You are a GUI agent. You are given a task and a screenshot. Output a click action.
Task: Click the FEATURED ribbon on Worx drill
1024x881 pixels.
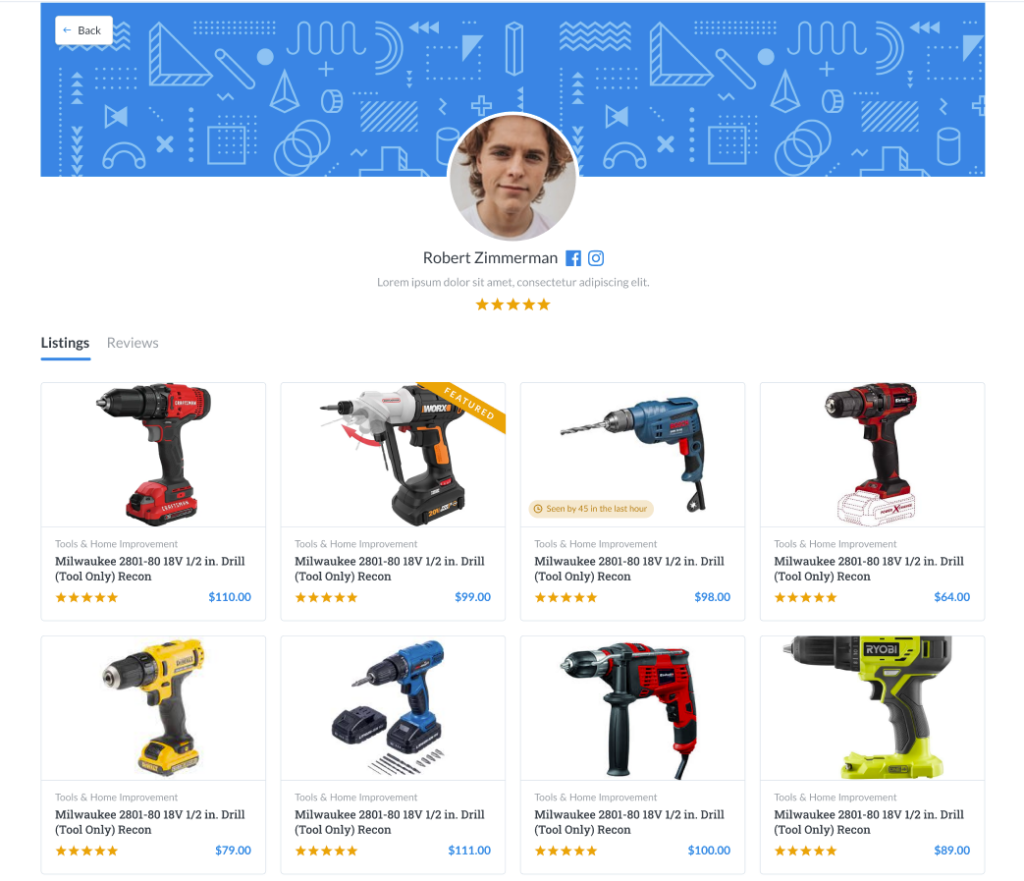click(469, 403)
